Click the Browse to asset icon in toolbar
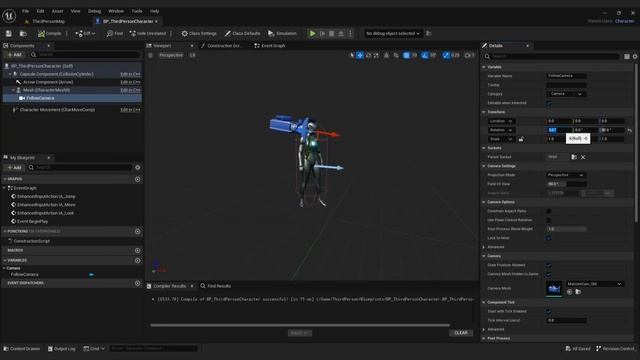 point(23,33)
